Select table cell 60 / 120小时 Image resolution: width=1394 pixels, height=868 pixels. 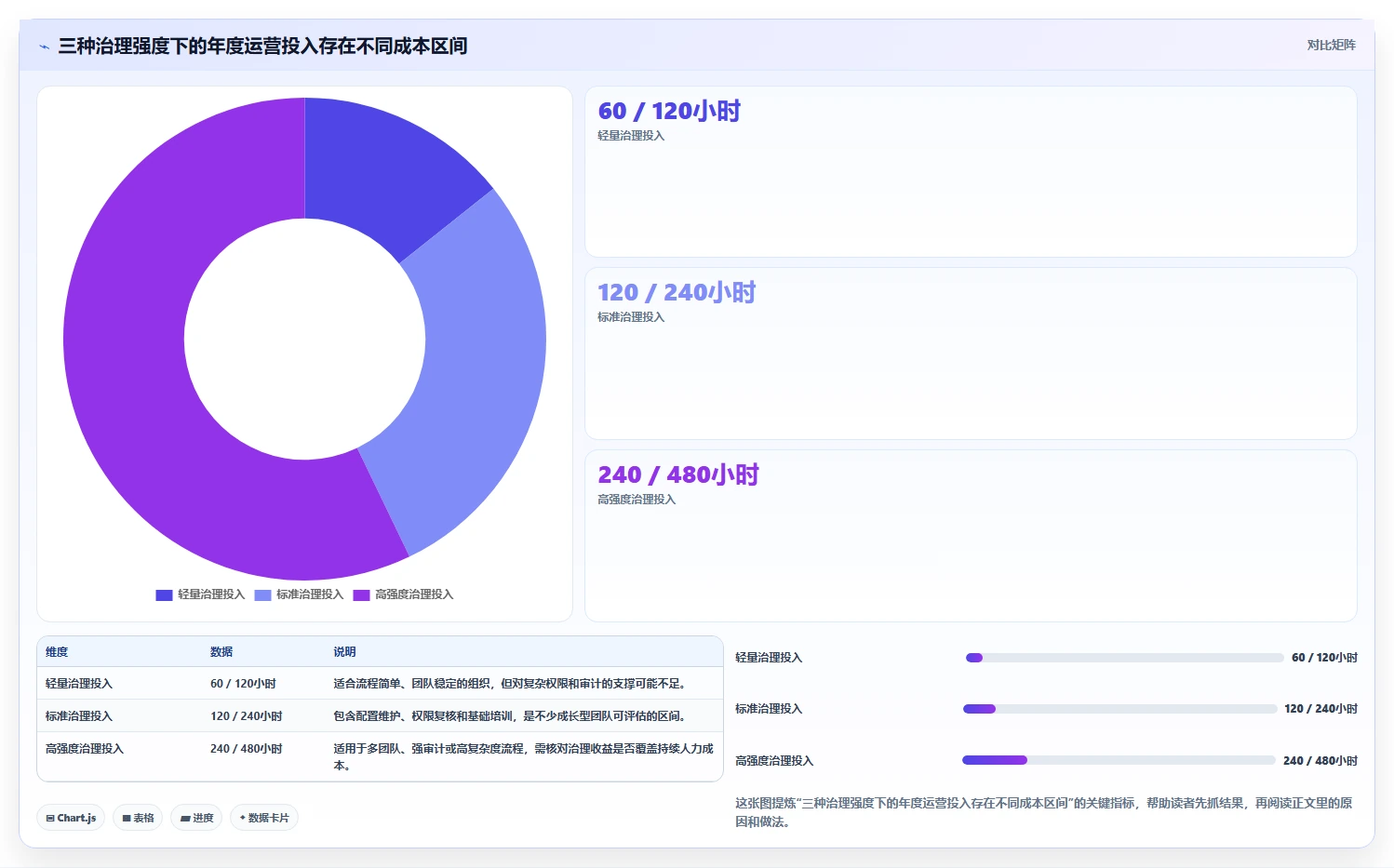(243, 684)
